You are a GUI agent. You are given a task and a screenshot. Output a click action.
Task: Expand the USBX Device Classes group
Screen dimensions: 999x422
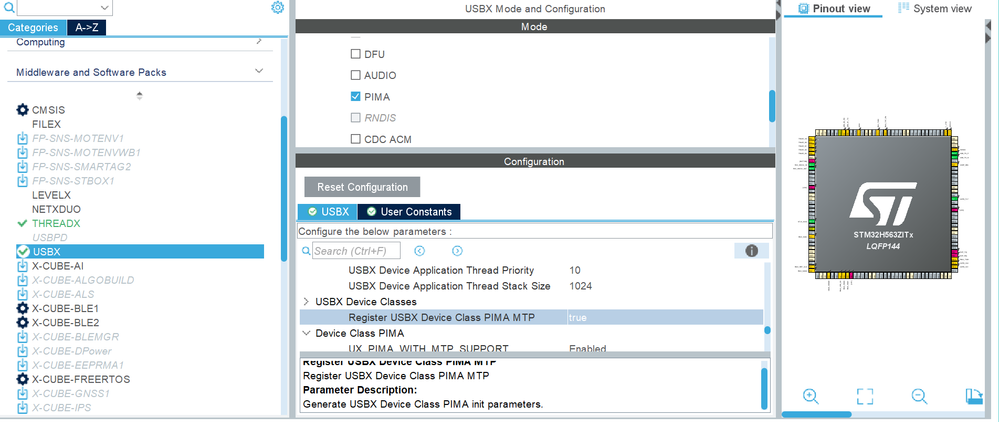306,302
